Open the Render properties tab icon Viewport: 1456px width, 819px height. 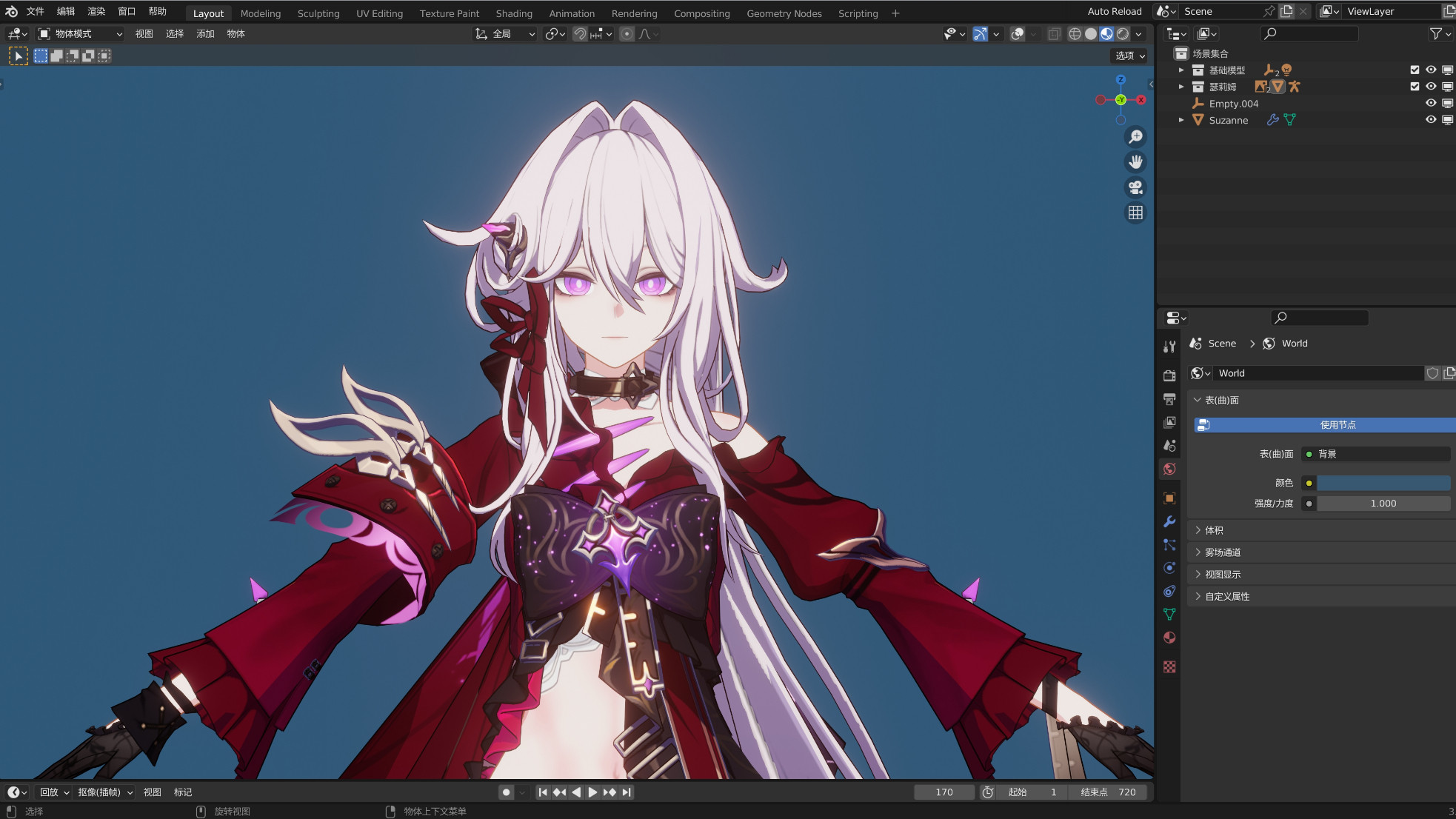1169,375
